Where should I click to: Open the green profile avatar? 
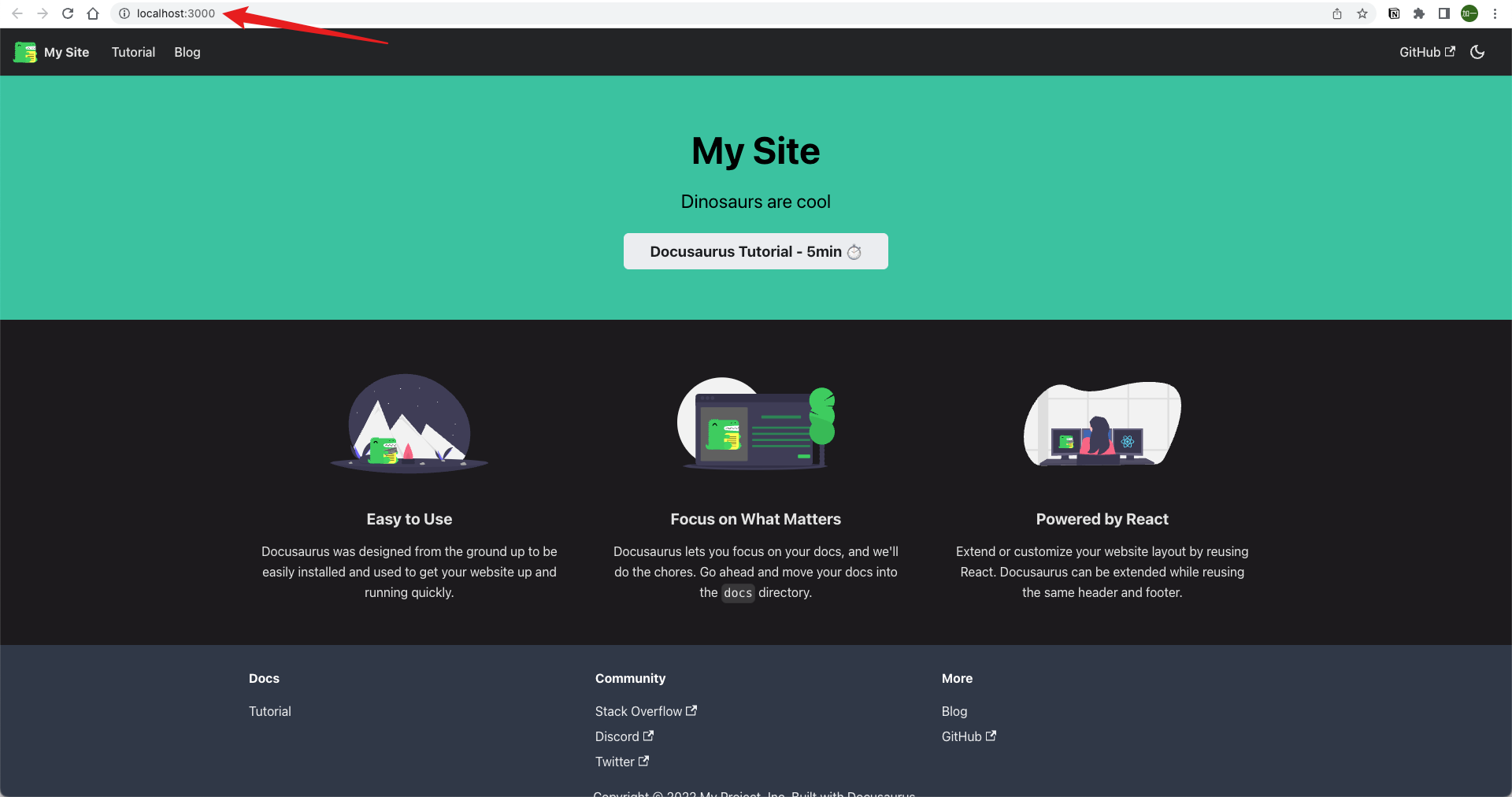point(1469,13)
